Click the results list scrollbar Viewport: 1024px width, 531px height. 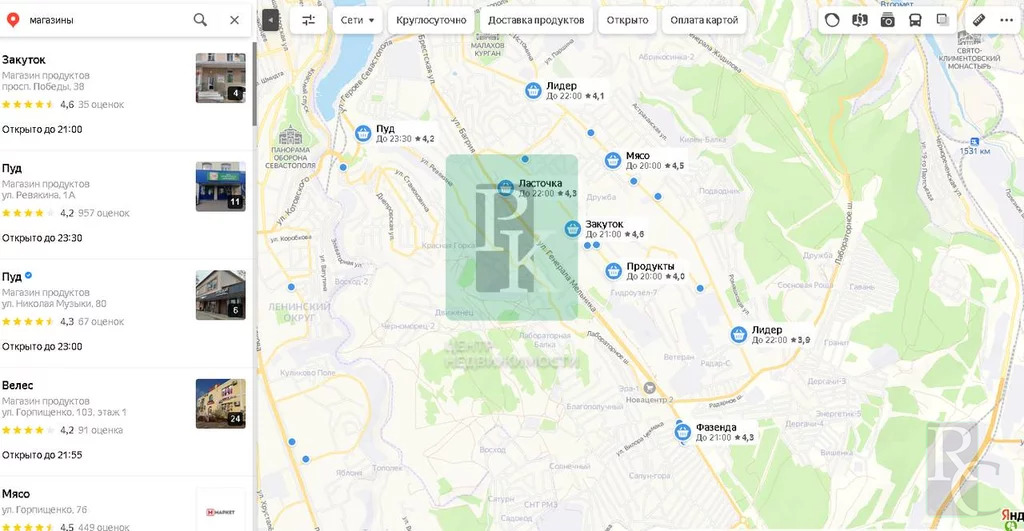tap(254, 84)
